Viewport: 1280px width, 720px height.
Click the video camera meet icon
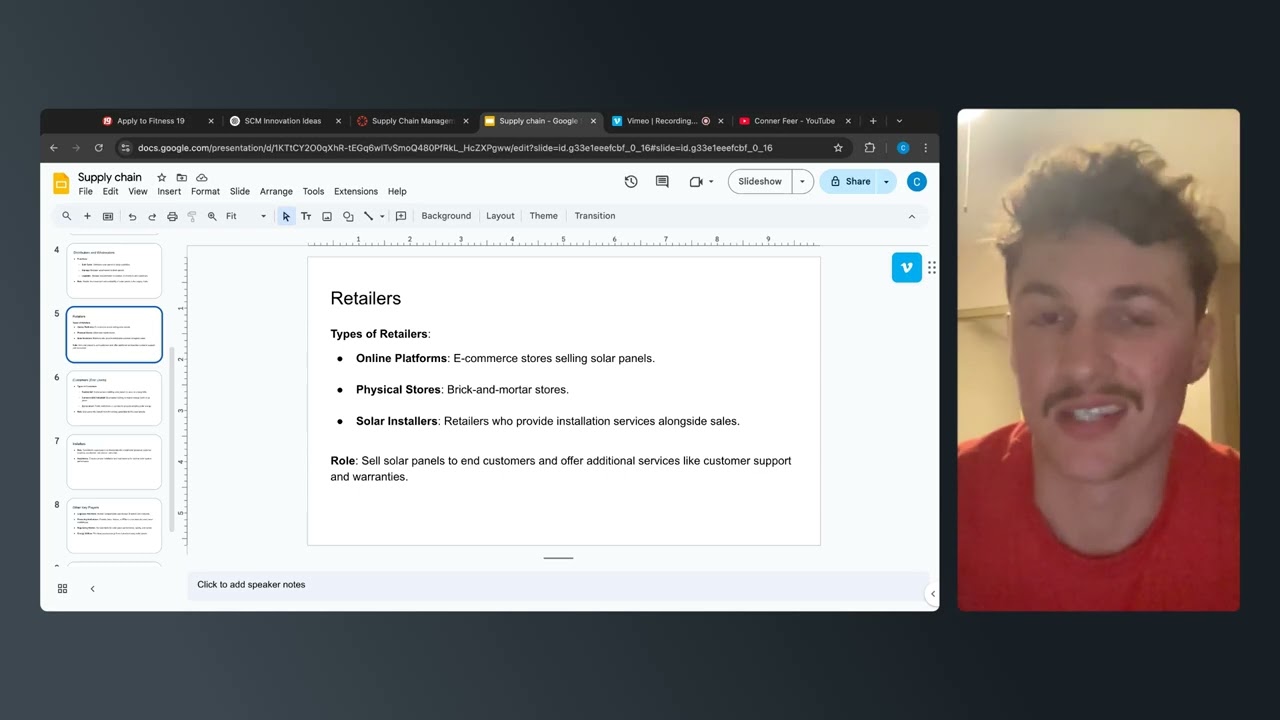tap(696, 181)
